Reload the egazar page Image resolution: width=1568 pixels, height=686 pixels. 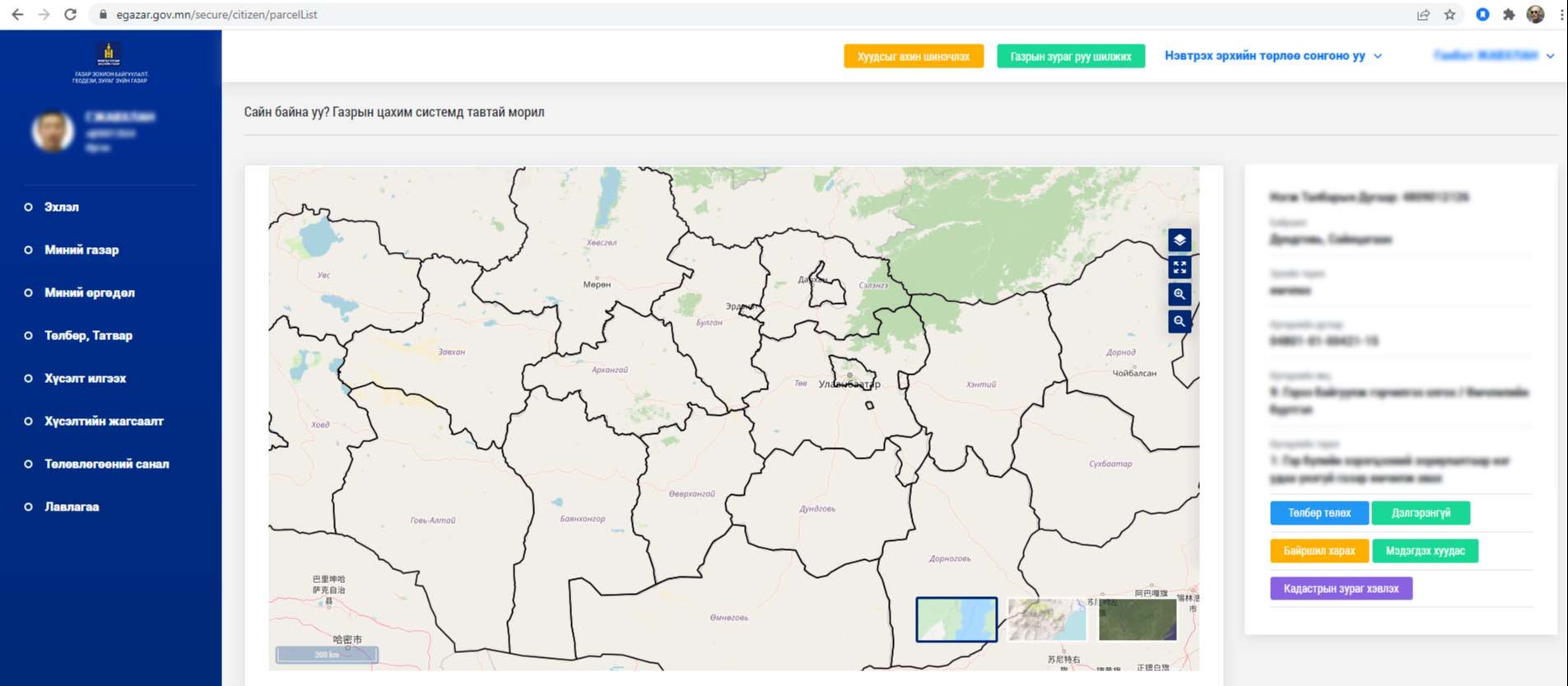[71, 14]
